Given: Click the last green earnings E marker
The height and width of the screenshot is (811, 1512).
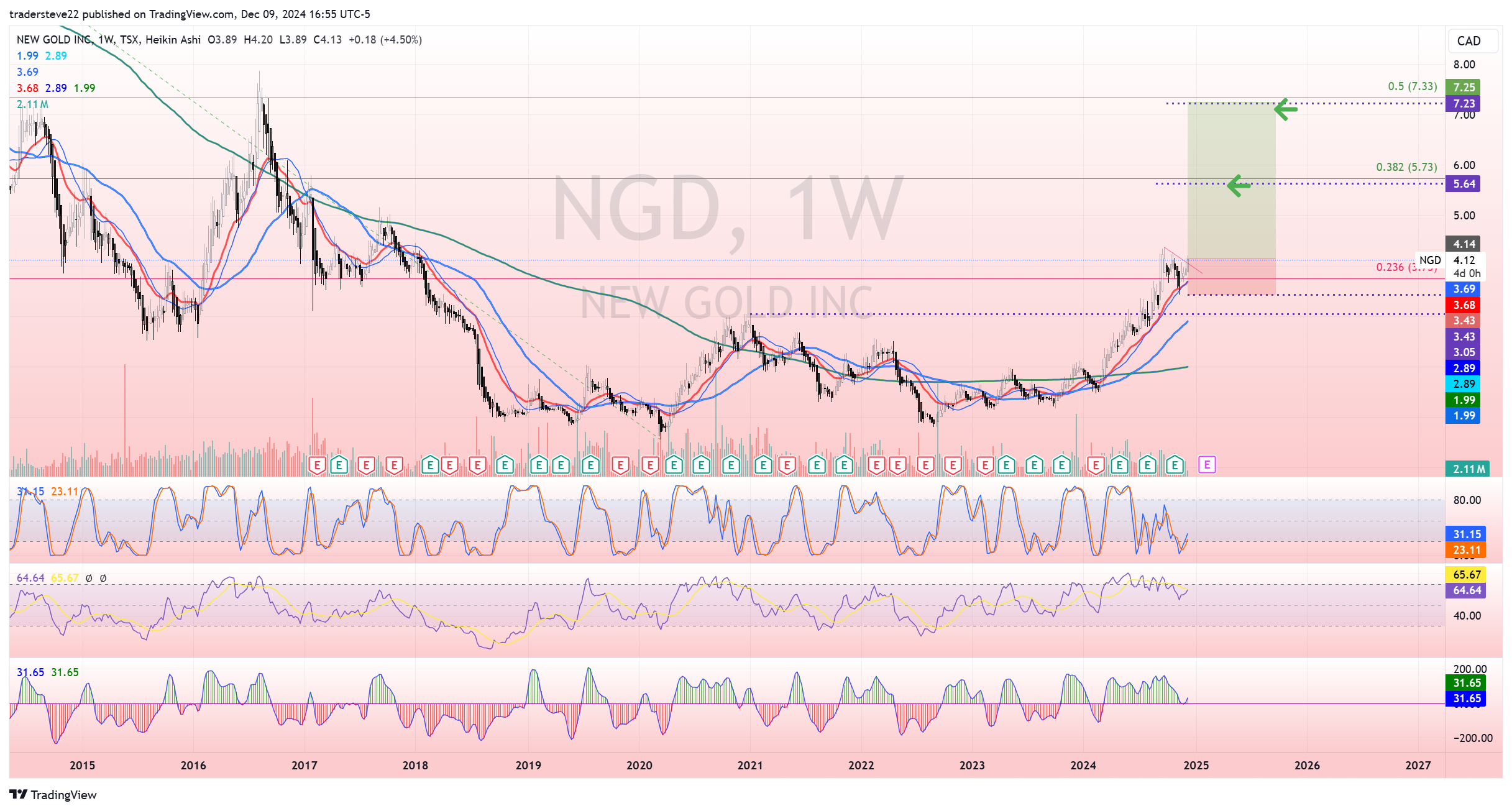Looking at the screenshot, I should 1174,465.
